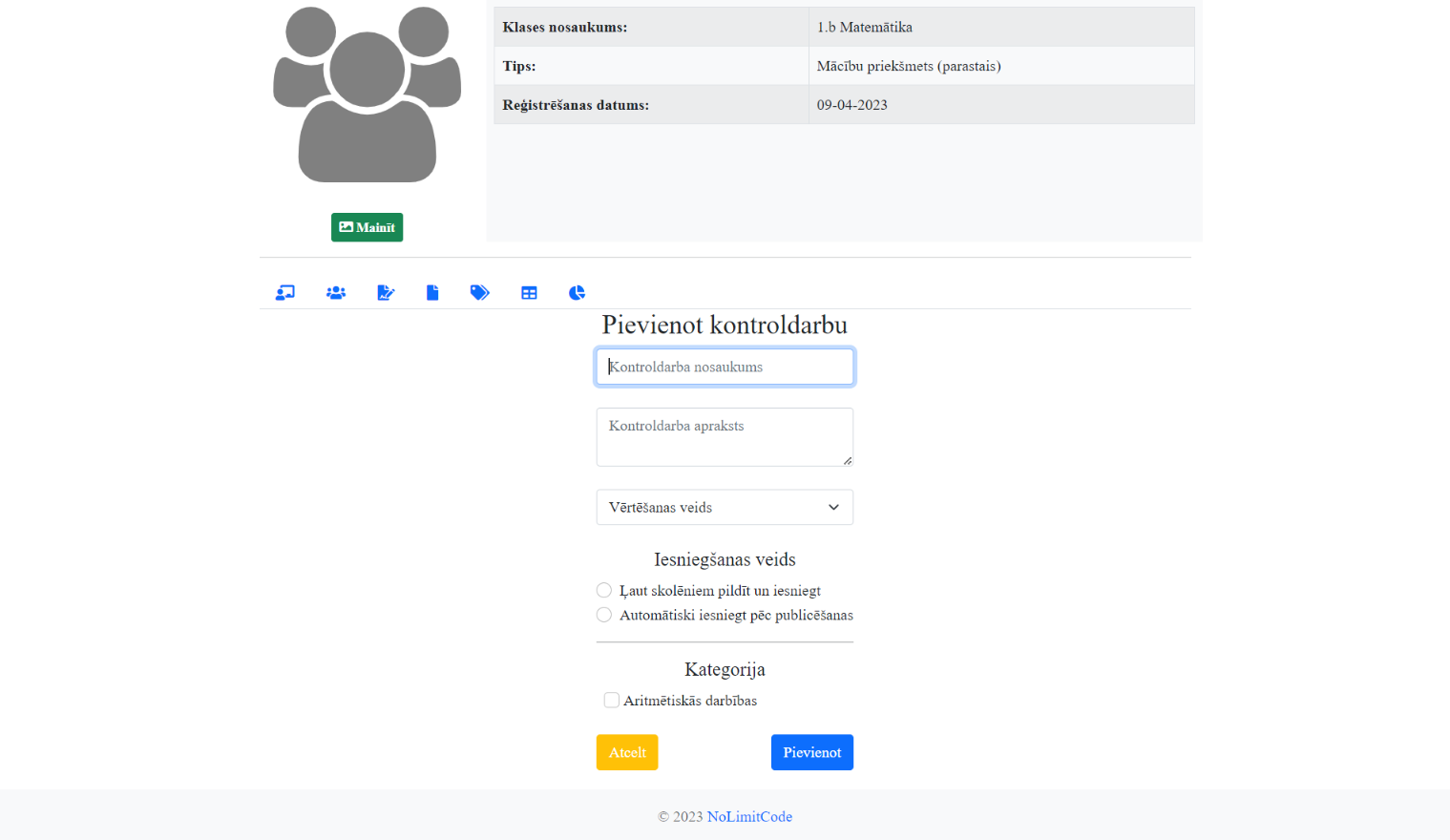The image size is (1450, 840).
Task: Open the NoLimitCode footer link
Action: click(x=749, y=817)
